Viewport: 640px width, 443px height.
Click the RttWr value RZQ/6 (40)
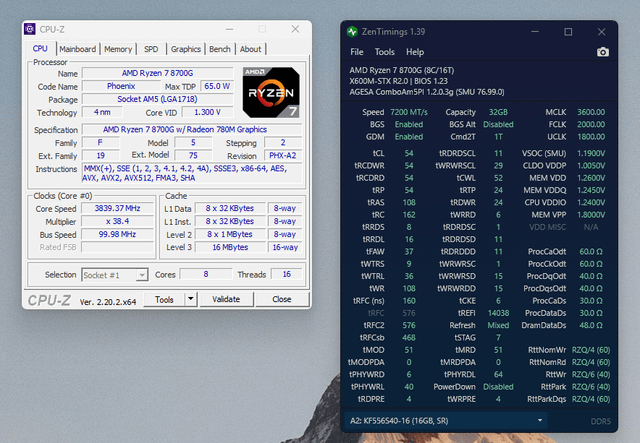[591, 374]
